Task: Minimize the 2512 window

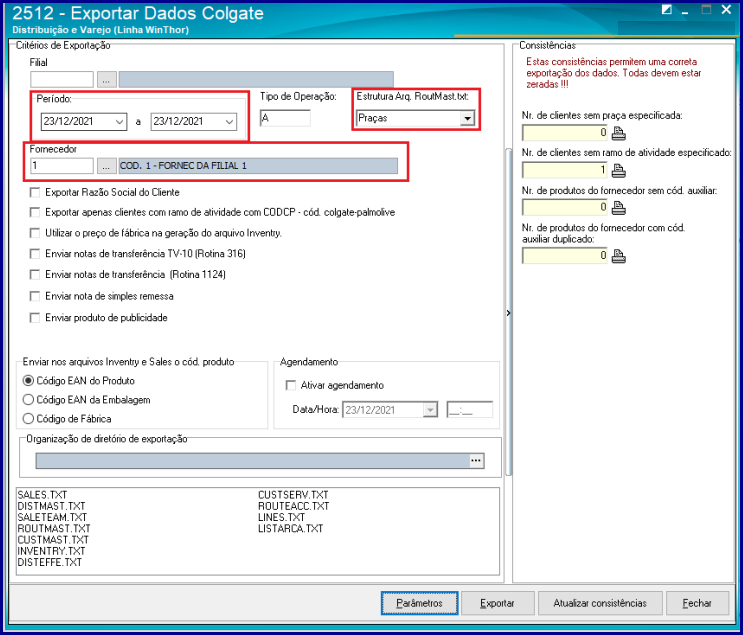Action: (685, 10)
